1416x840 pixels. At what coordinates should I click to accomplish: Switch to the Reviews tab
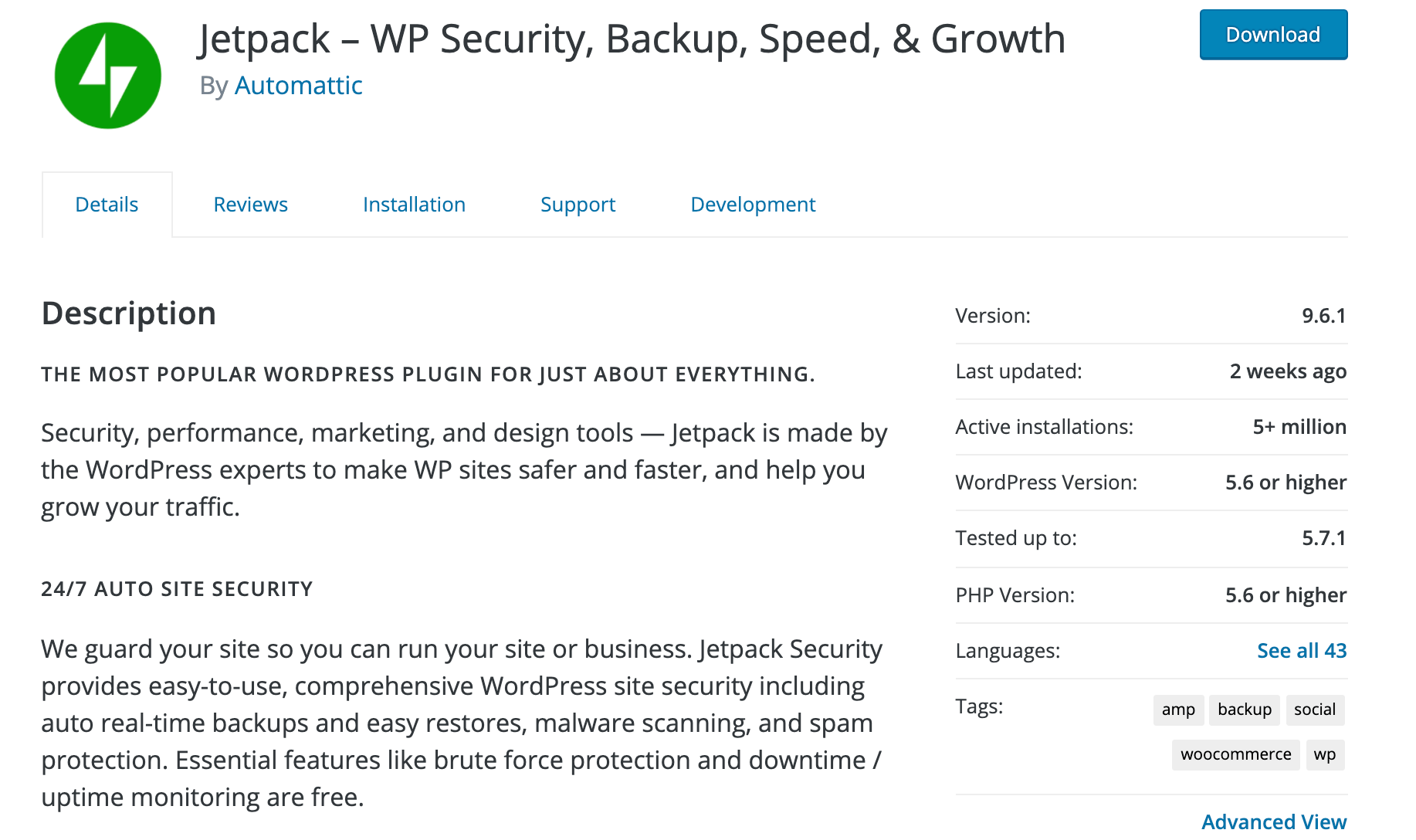pos(250,205)
